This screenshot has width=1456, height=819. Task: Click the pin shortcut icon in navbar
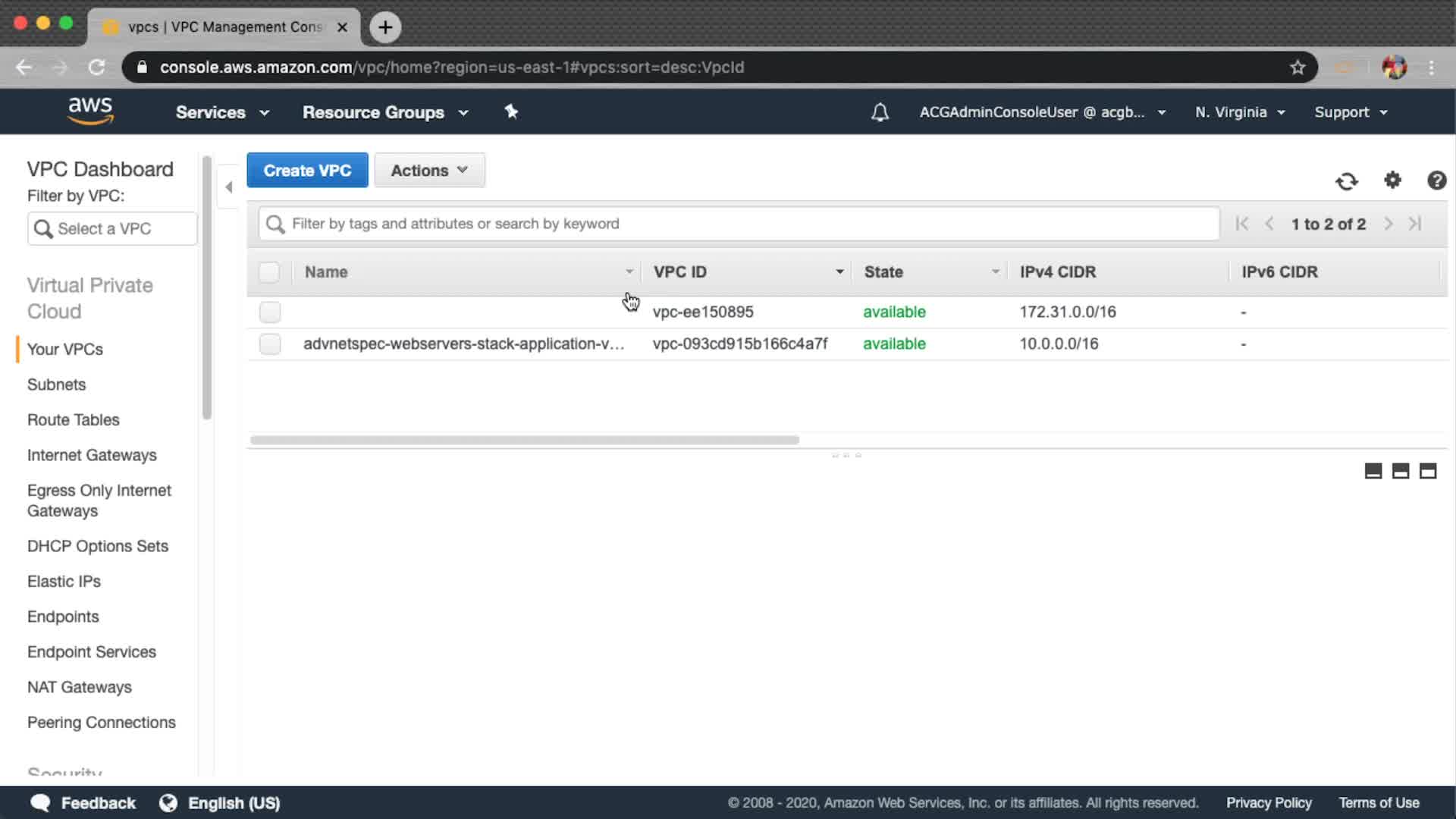[x=511, y=112]
